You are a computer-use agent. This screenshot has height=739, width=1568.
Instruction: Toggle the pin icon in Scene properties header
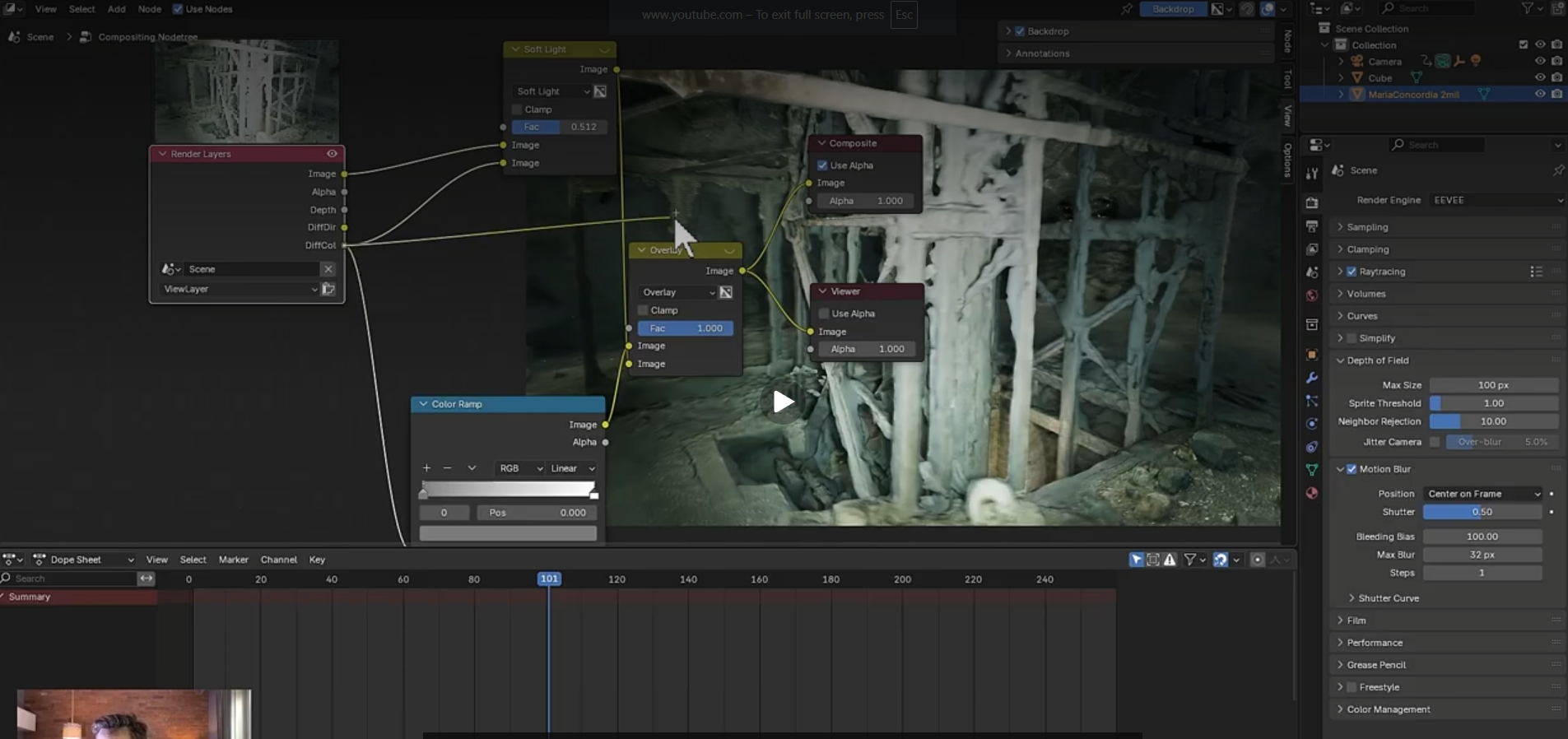click(x=1558, y=170)
